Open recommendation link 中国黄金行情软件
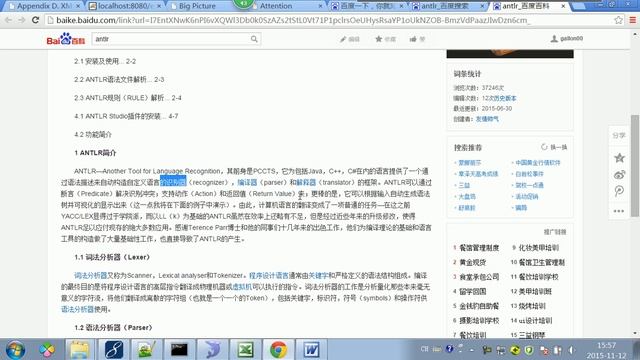This screenshot has width=640, height=360. (x=538, y=162)
